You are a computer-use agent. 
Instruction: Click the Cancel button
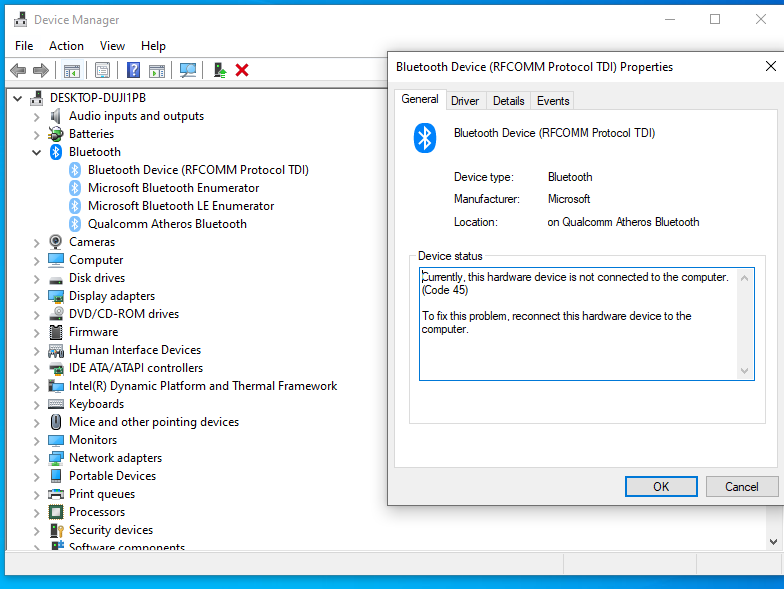tap(742, 486)
